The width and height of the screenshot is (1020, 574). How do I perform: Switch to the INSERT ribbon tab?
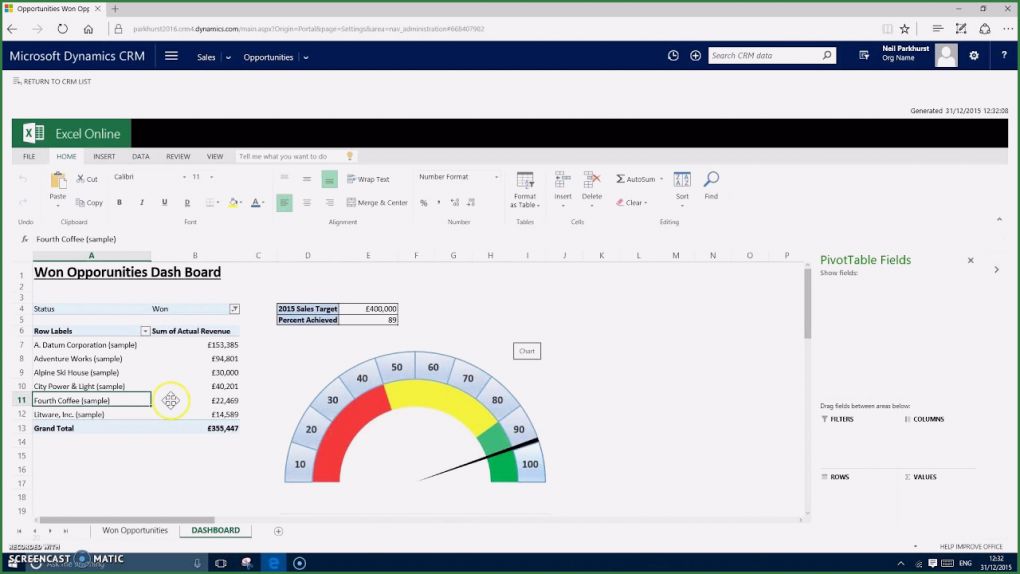click(104, 157)
